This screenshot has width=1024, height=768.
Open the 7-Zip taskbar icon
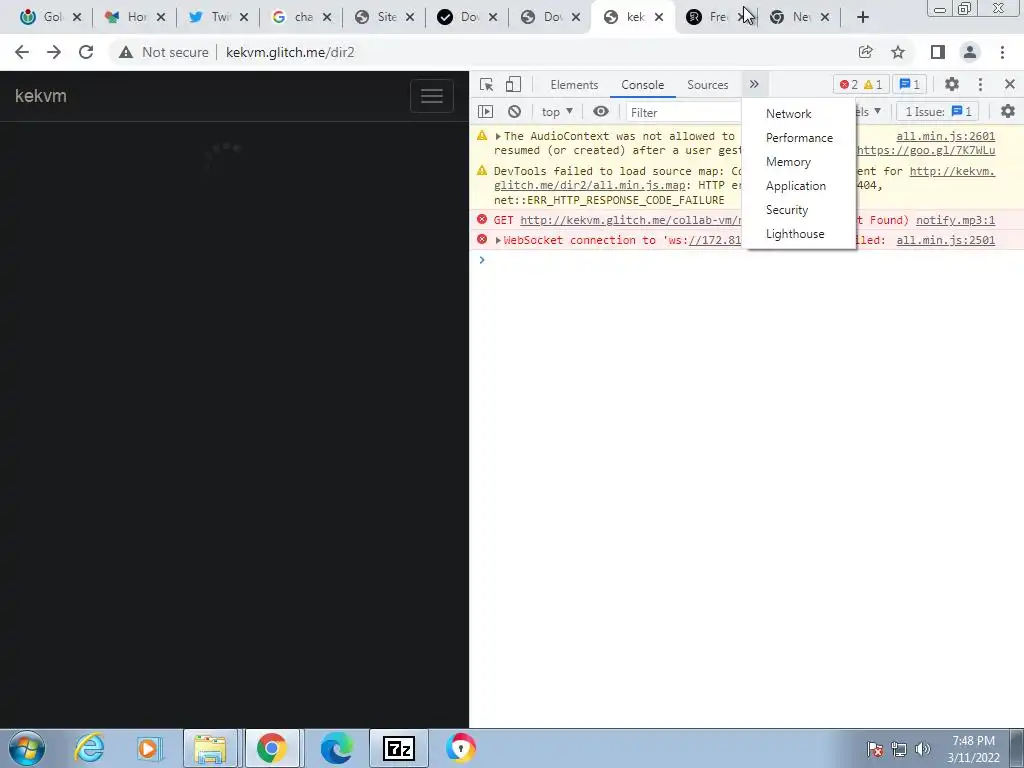click(399, 748)
